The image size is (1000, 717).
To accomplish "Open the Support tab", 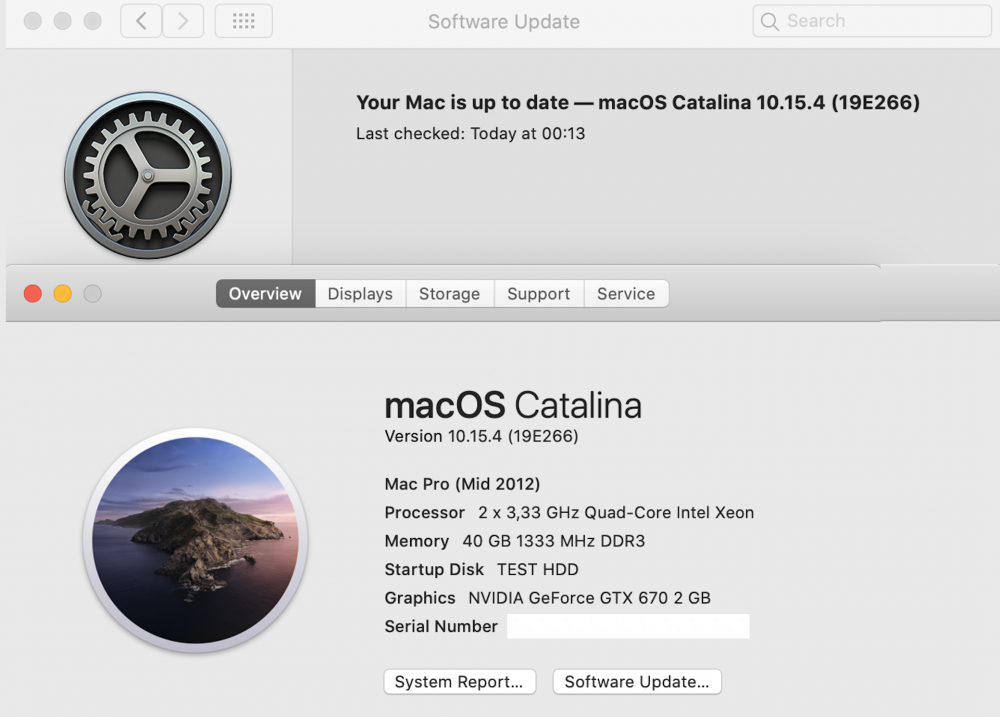I will click(x=539, y=293).
